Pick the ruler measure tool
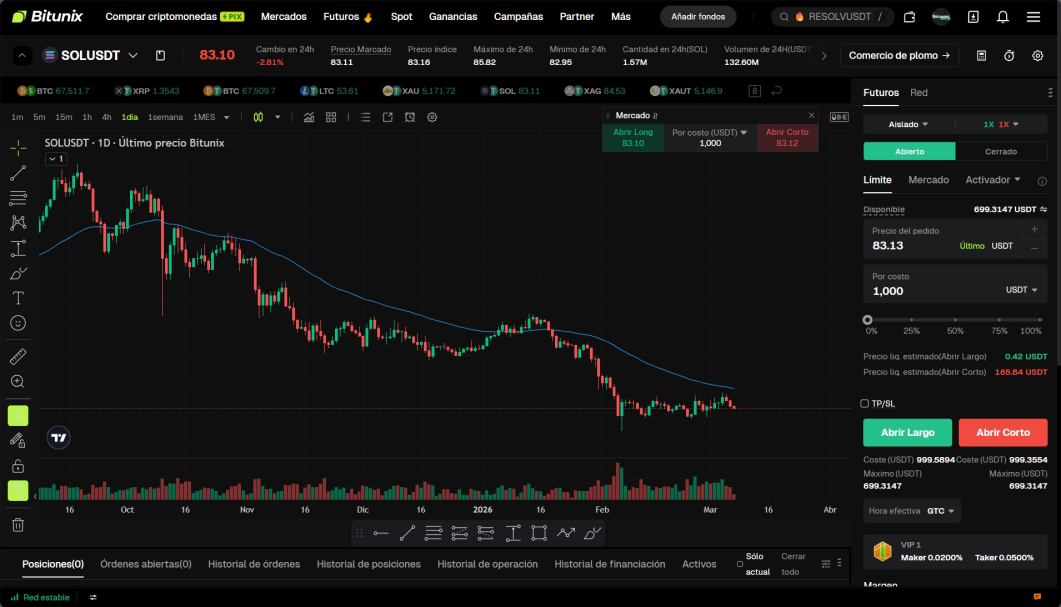Image resolution: width=1061 pixels, height=607 pixels. (18, 356)
